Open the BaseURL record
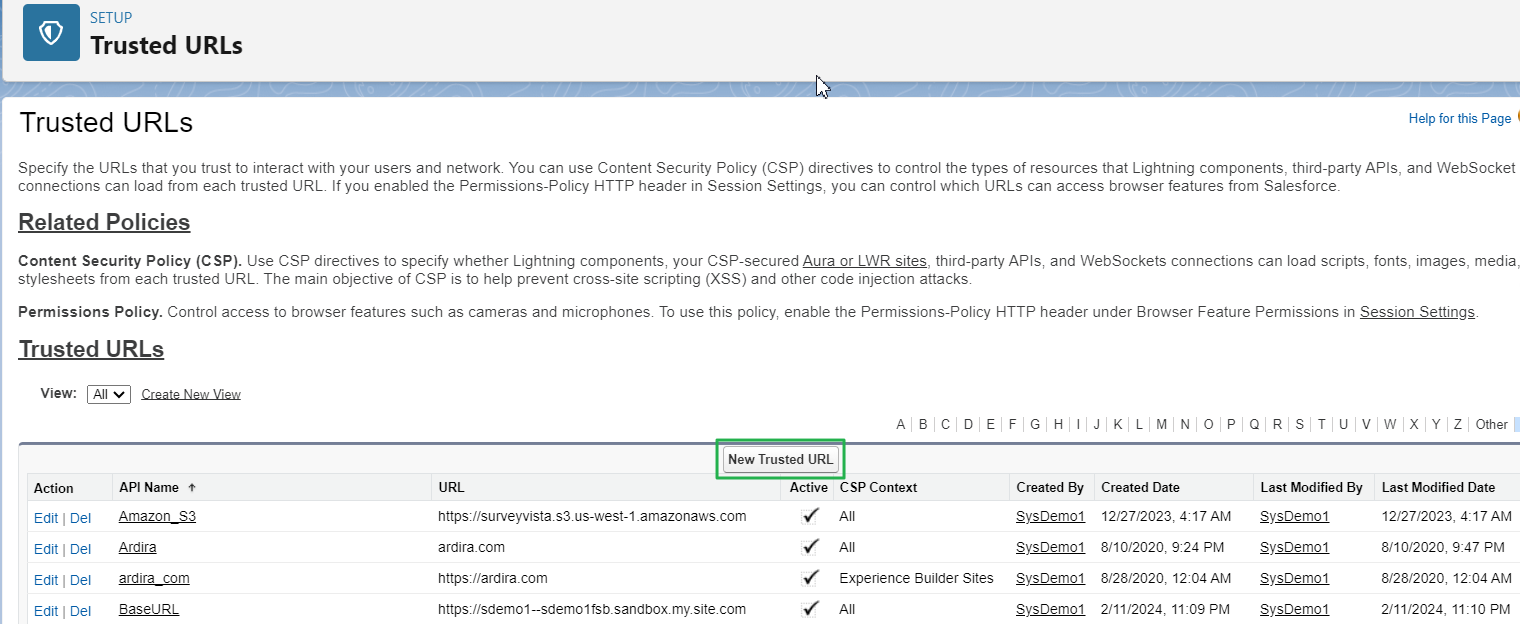The height and width of the screenshot is (624, 1520). (148, 609)
